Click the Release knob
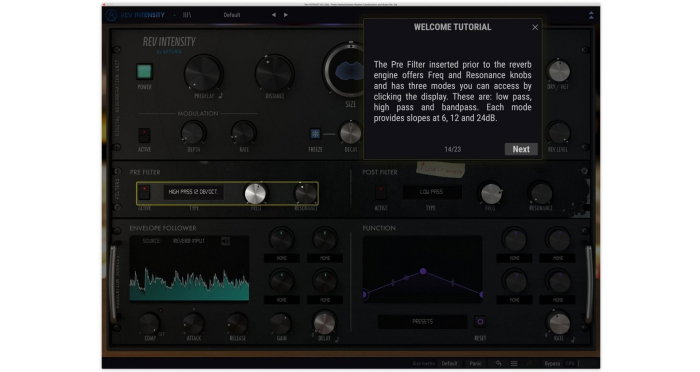The width and height of the screenshot is (700, 372). click(x=237, y=323)
